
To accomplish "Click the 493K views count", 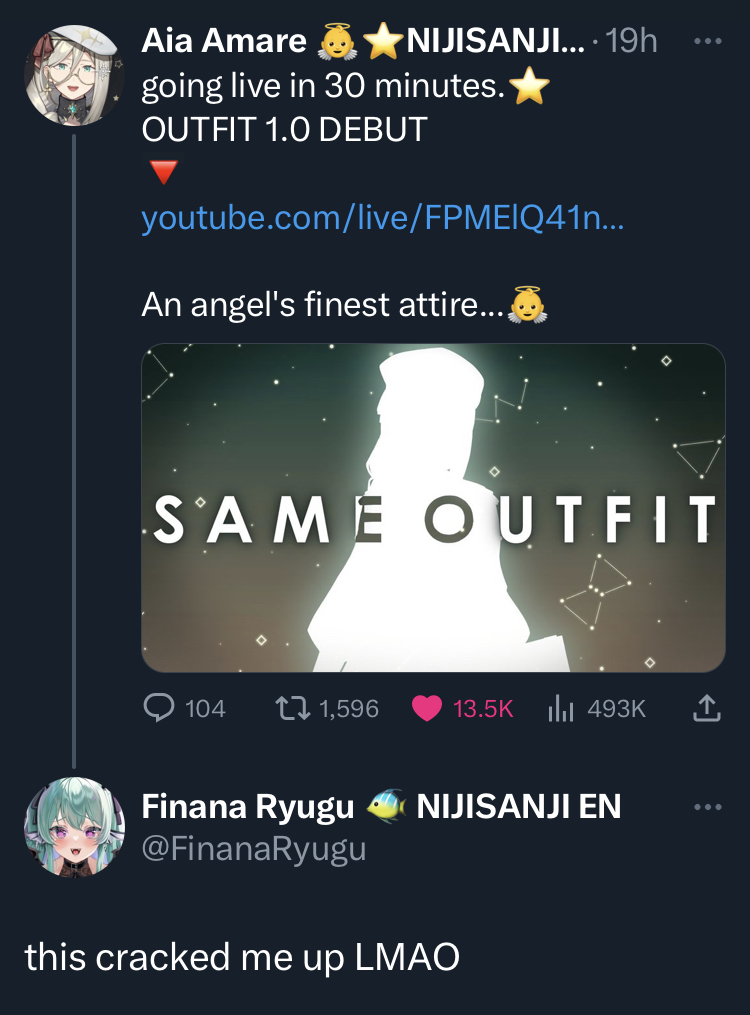I will point(617,708).
